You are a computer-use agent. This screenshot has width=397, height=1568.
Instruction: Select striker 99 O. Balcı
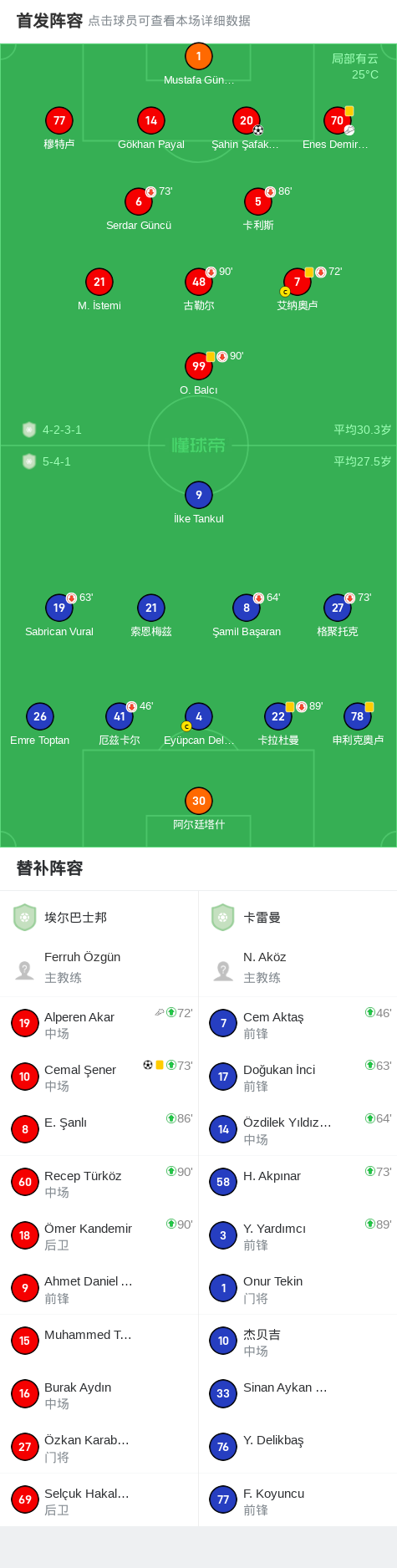(x=199, y=374)
